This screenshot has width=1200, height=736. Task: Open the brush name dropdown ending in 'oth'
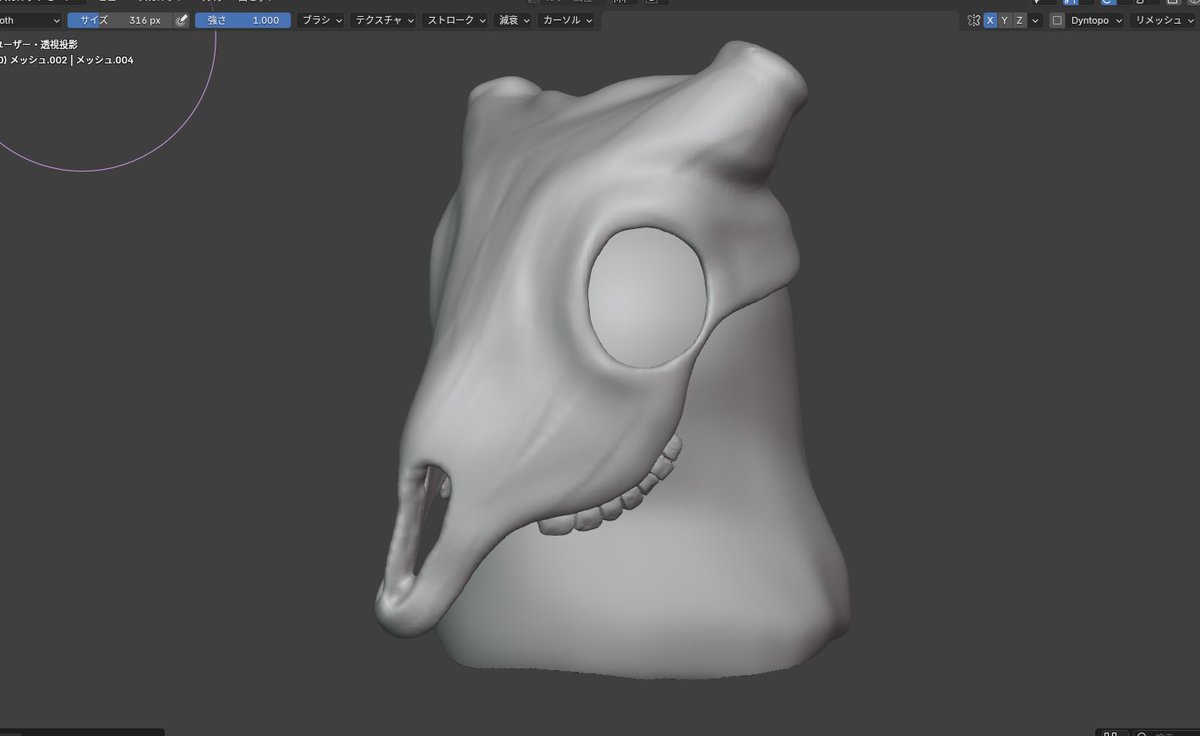click(30, 20)
